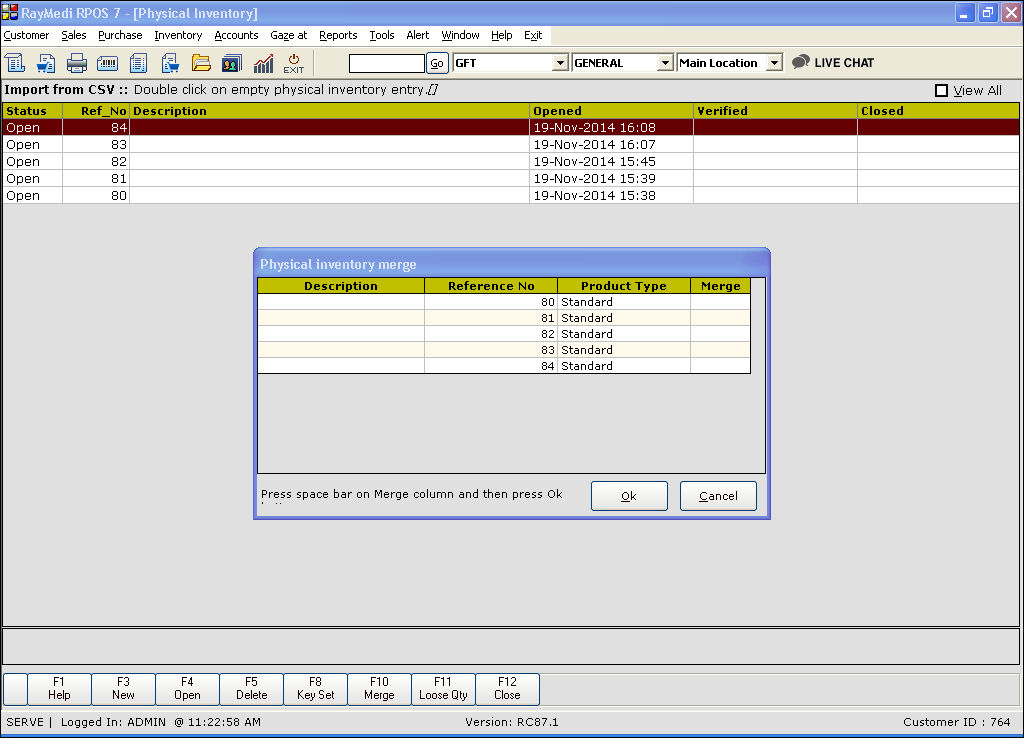Select inventory row Ref_No 81

pos(511,178)
